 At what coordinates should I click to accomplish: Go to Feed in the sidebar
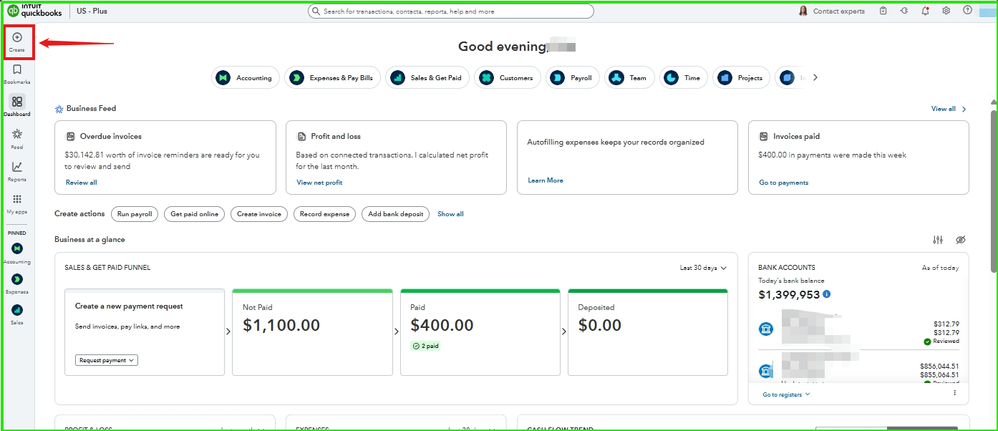click(17, 135)
